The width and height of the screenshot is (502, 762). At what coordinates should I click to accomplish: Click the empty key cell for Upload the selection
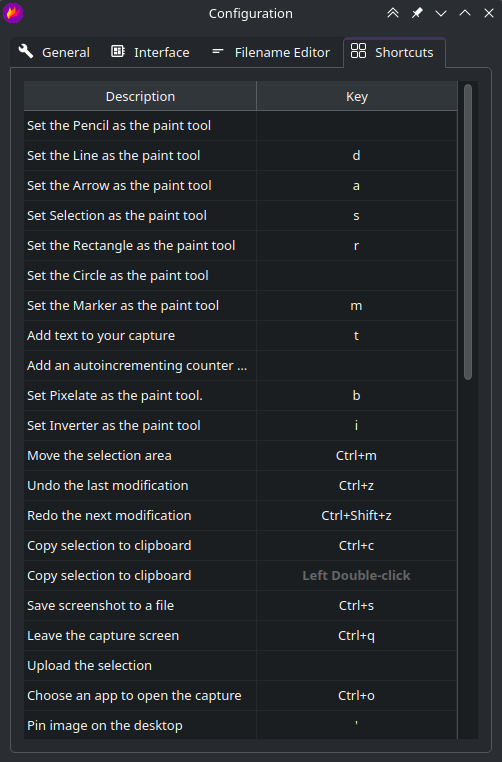(357, 666)
